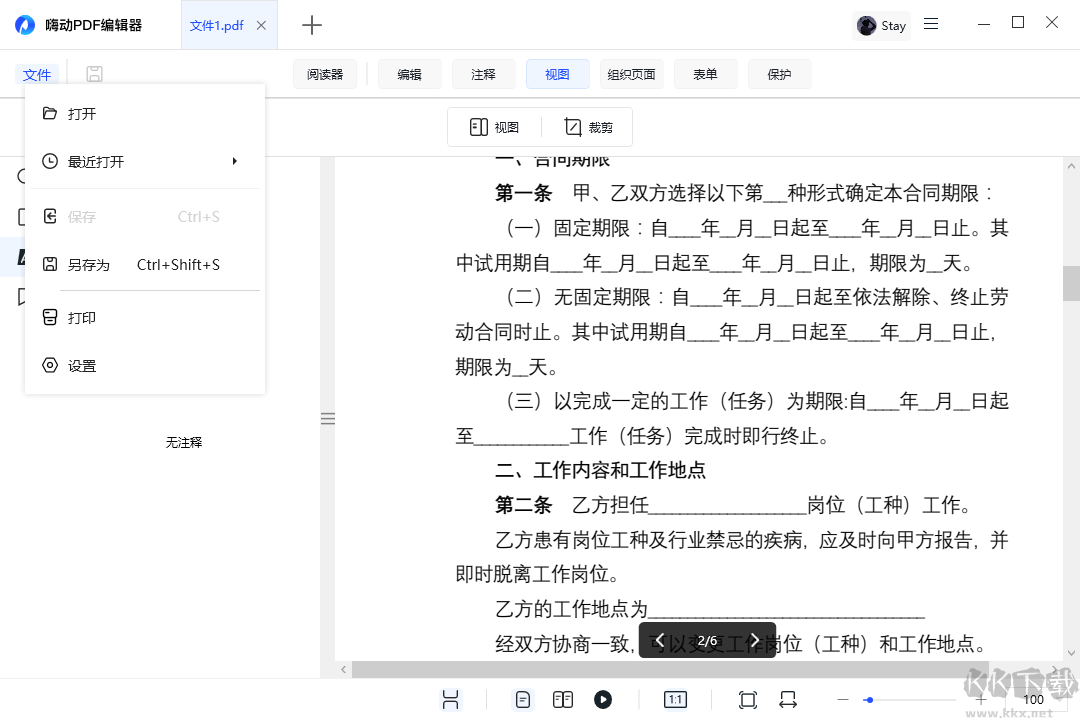Select two-page view icon
This screenshot has height=720, width=1080.
pos(563,700)
